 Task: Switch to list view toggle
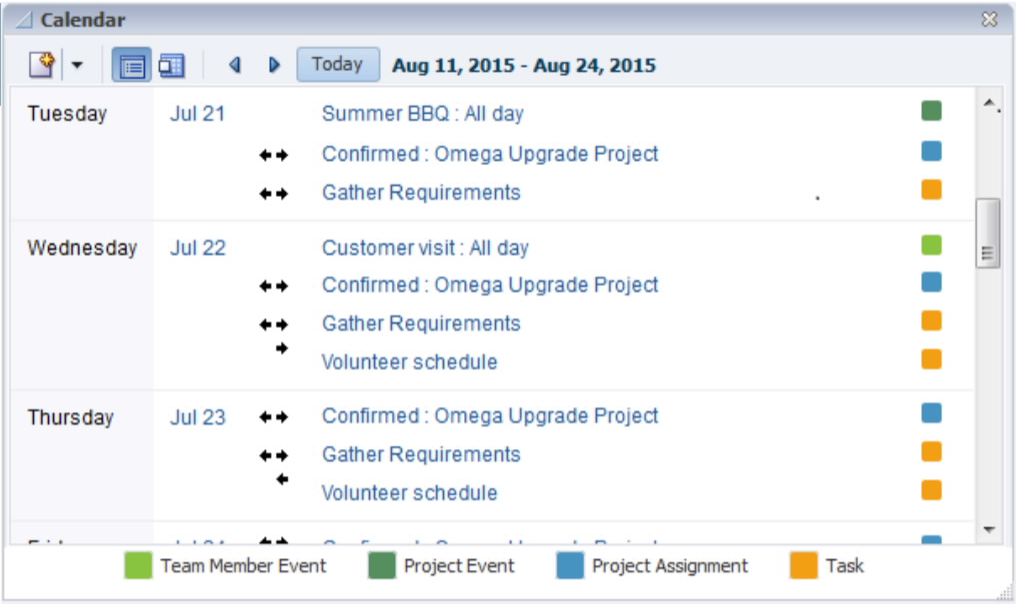click(x=131, y=66)
